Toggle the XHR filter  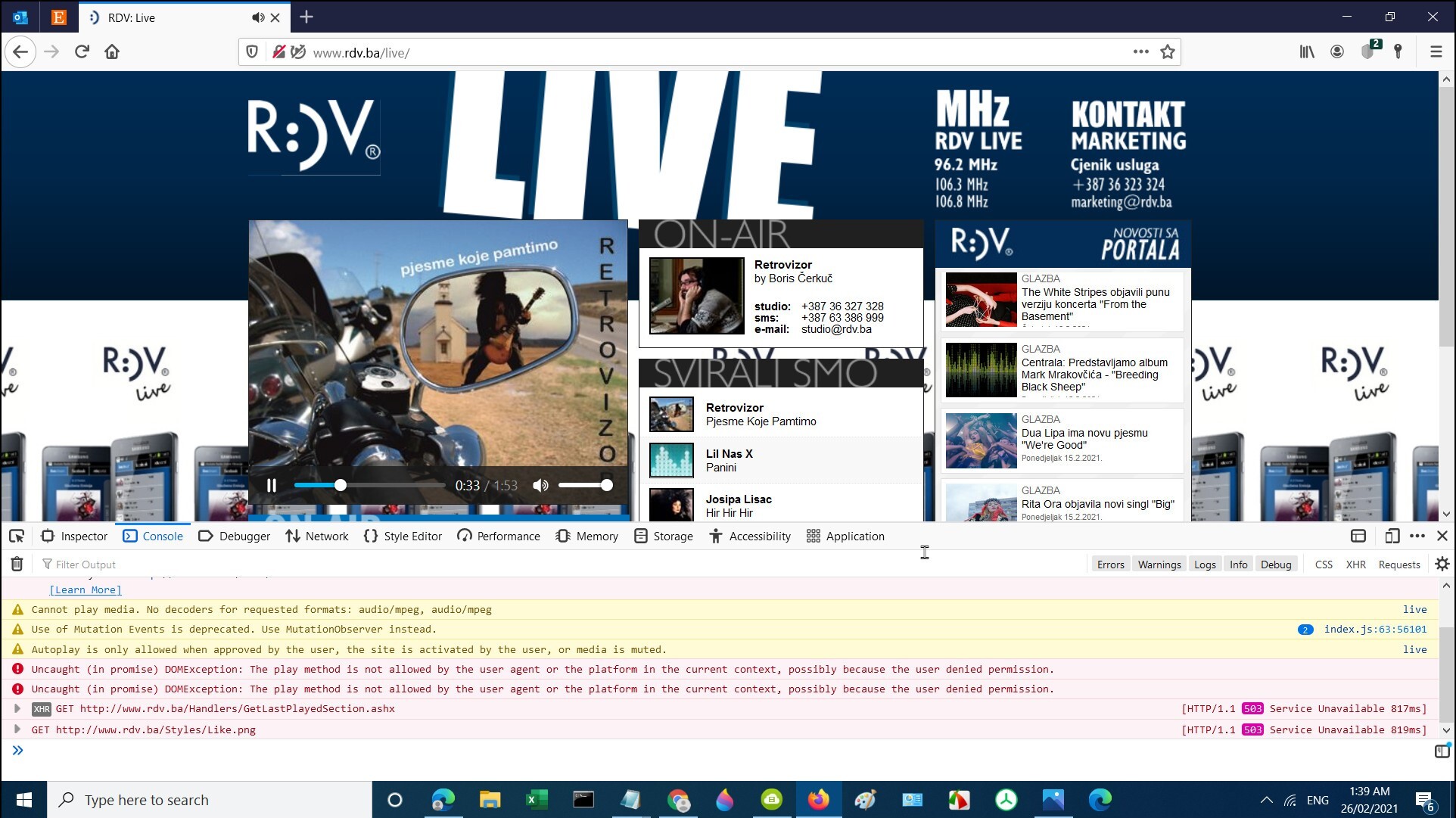[1355, 565]
